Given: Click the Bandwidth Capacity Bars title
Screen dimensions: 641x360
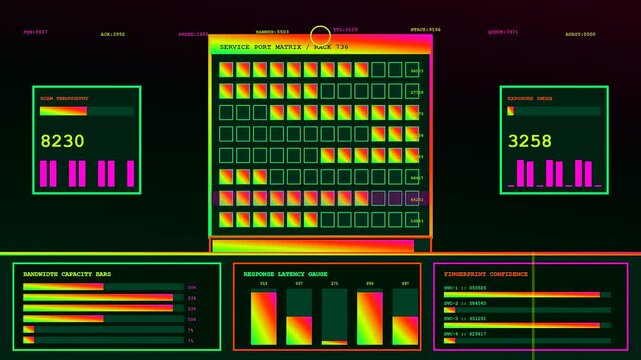Looking at the screenshot, I should tap(67, 274).
